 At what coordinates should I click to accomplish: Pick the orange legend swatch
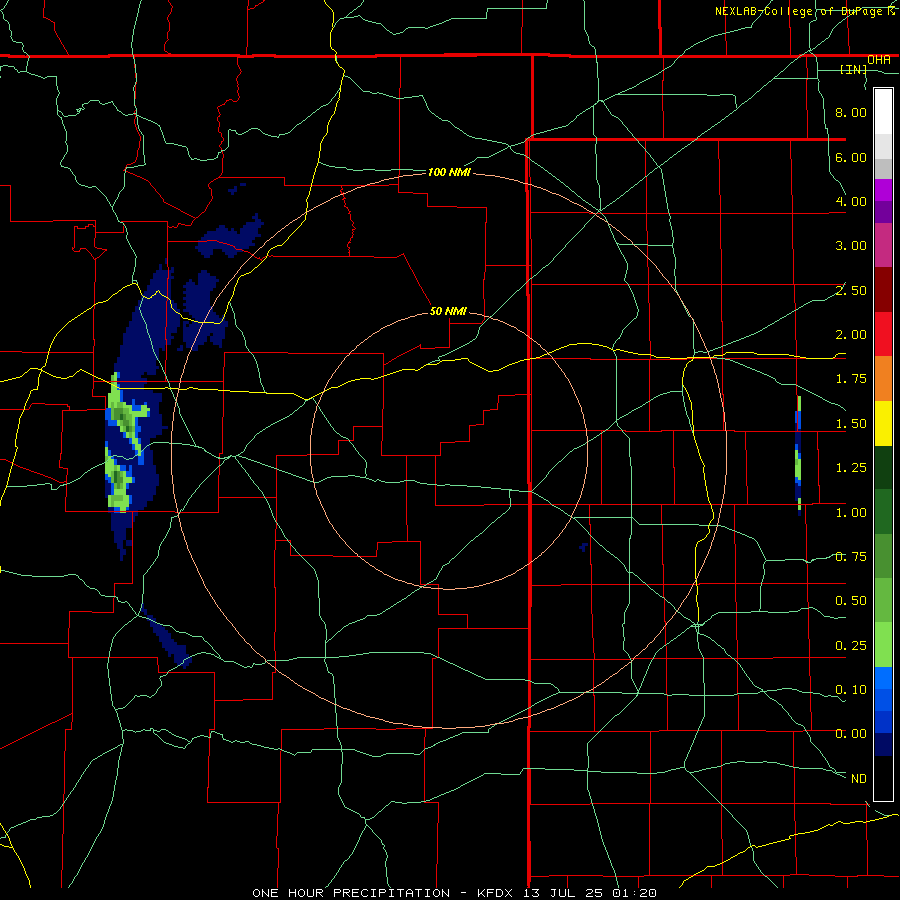pyautogui.click(x=883, y=379)
